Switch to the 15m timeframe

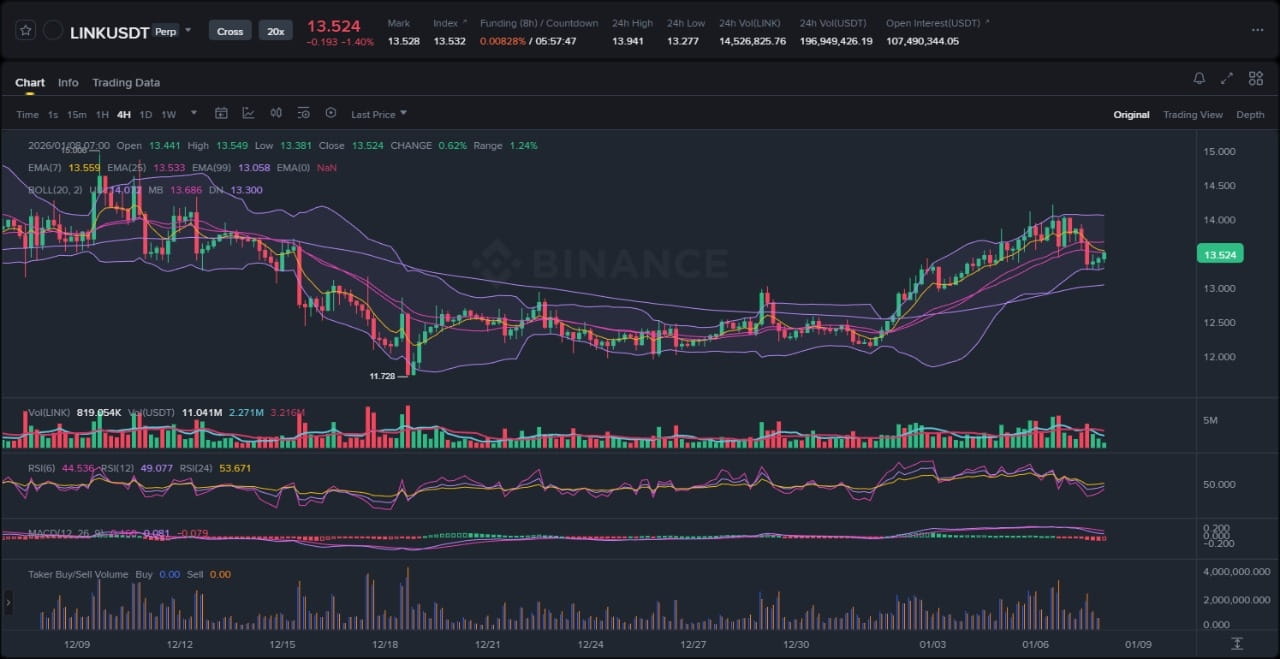coord(77,115)
